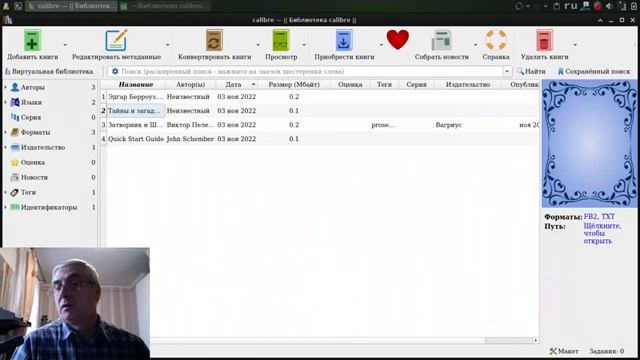
Task: Open dropdown arrow next to Get books
Action: (x=381, y=44)
